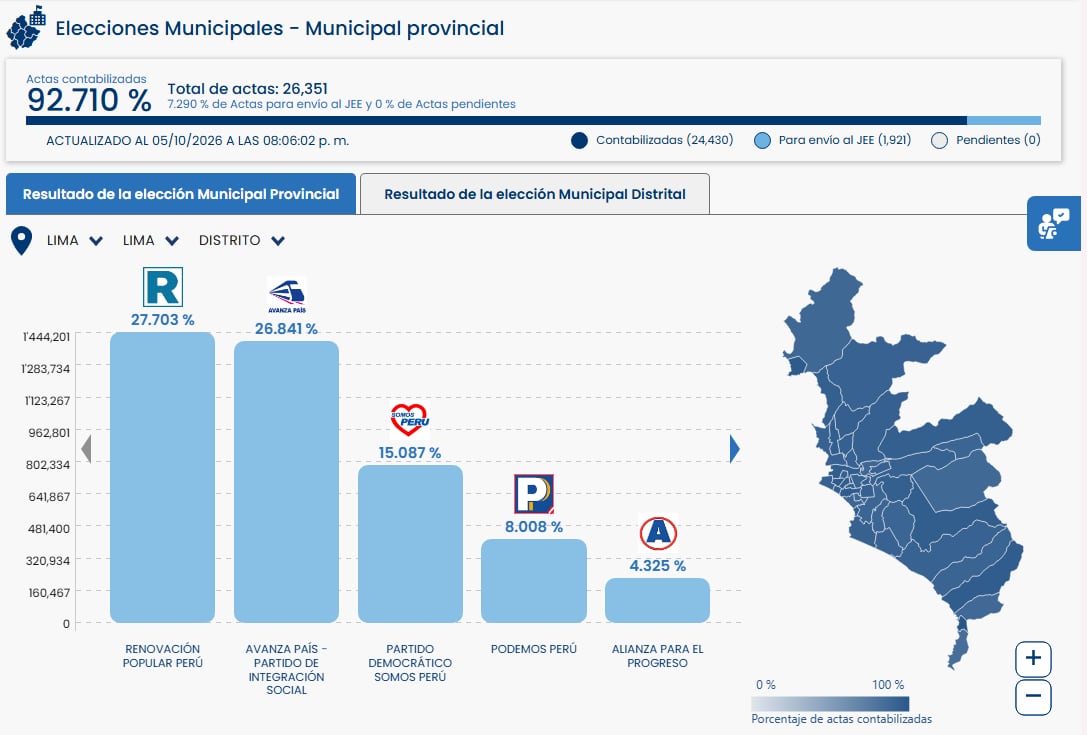This screenshot has width=1087, height=735.
Task: Click the Elecciones Municipales map building icon
Action: point(26,28)
